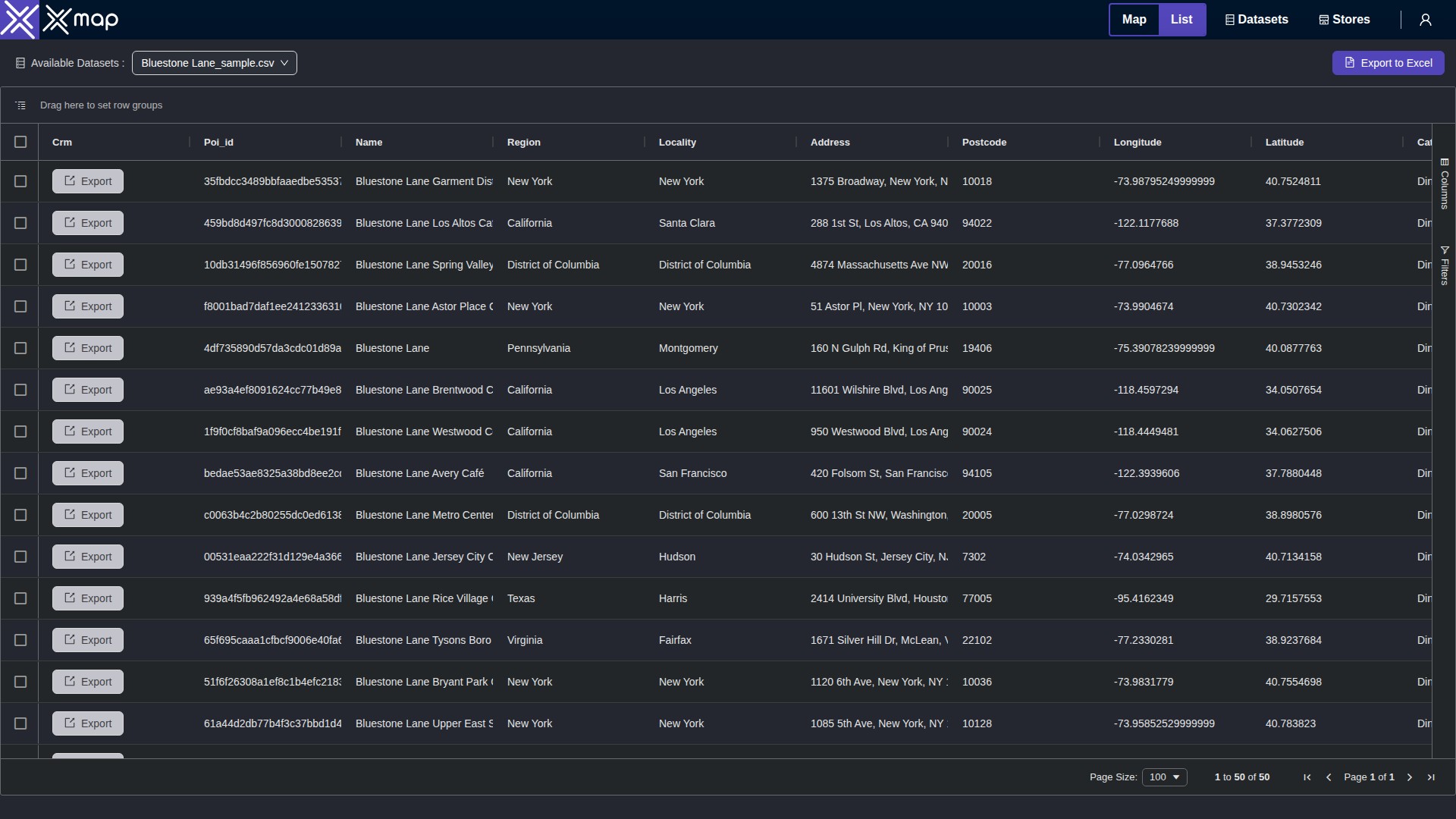Go to previous page arrow
The width and height of the screenshot is (1456, 819).
[1328, 777]
